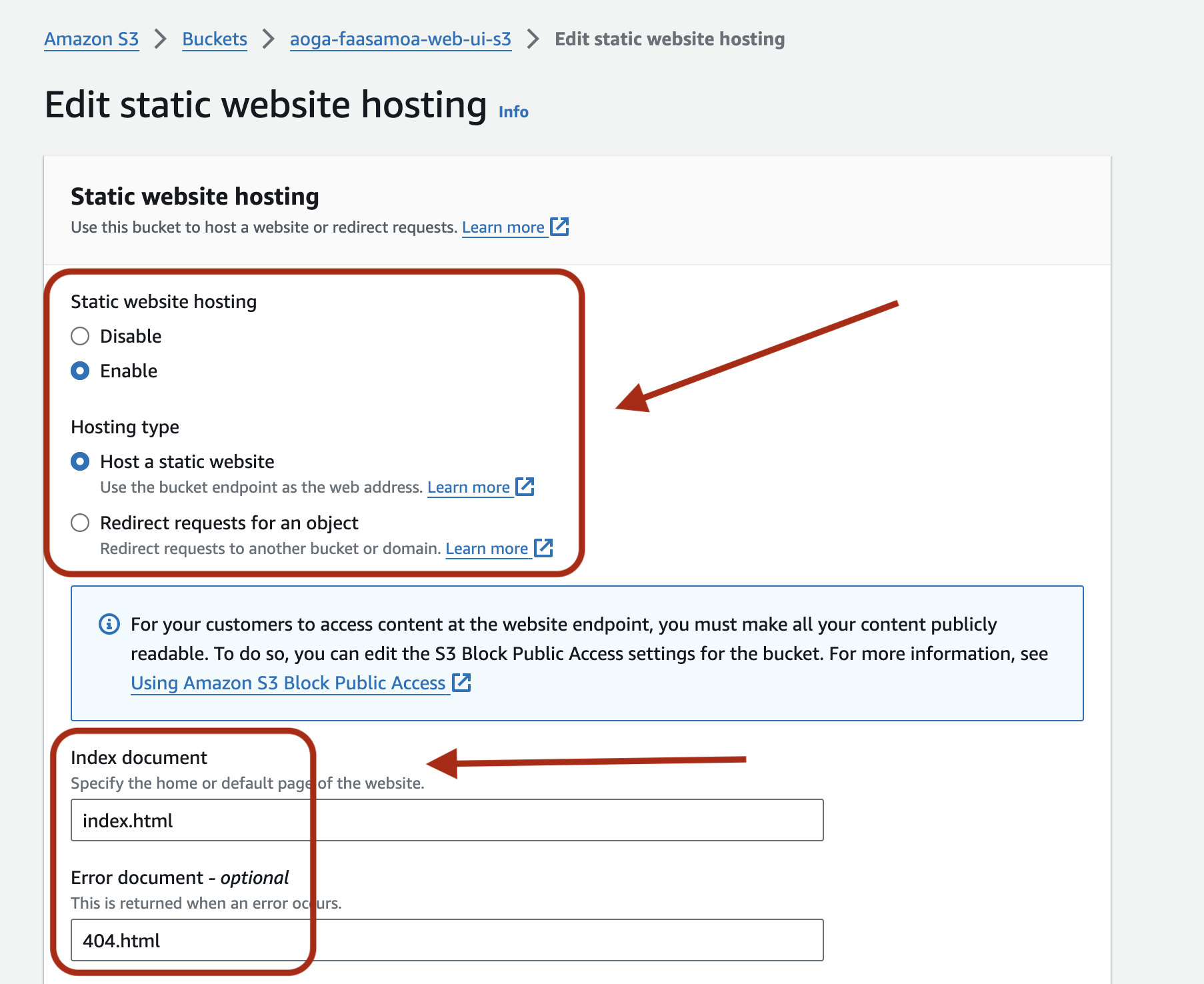Image resolution: width=1204 pixels, height=984 pixels.
Task: Go to aoga-faasamoa-web-ui-s3 bucket breadcrumb
Action: tap(400, 39)
